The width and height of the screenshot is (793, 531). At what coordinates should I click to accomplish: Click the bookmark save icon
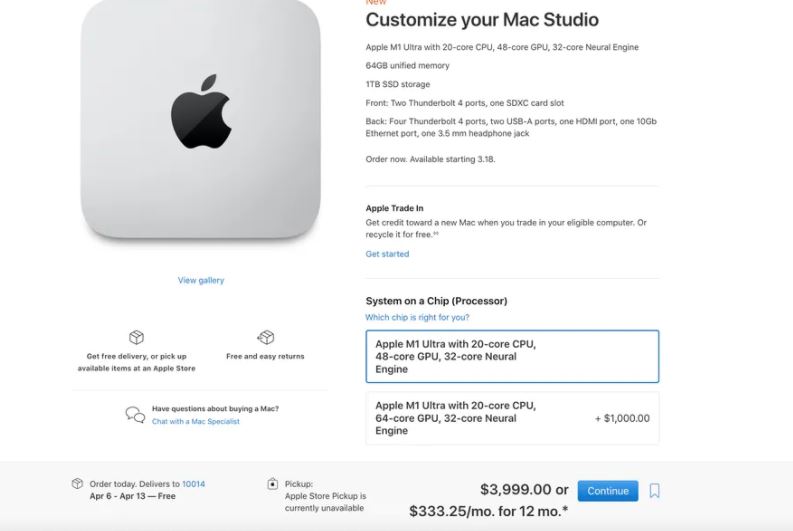click(655, 491)
